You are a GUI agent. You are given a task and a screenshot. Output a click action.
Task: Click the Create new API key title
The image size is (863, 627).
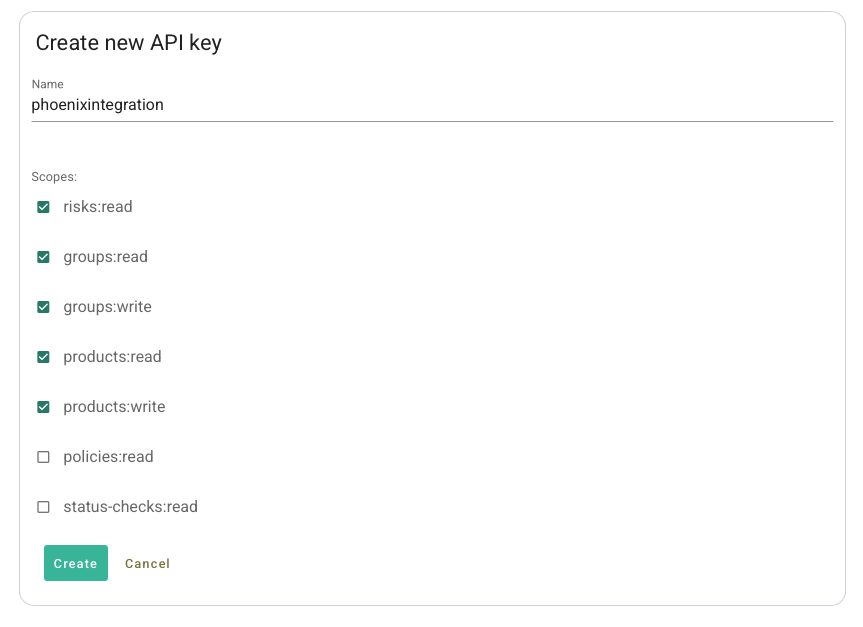pyautogui.click(x=129, y=43)
